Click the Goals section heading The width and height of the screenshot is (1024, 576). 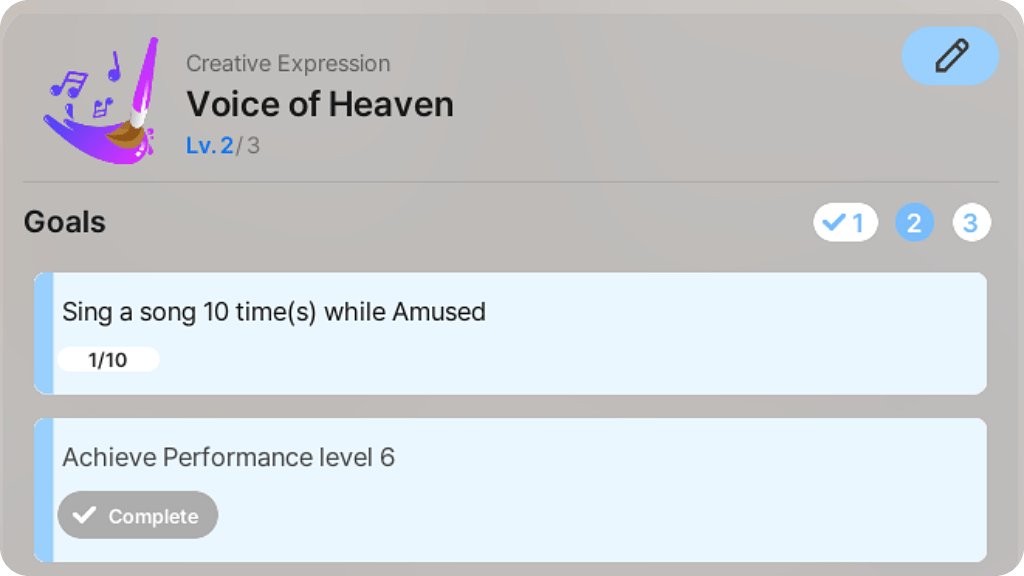[x=65, y=222]
